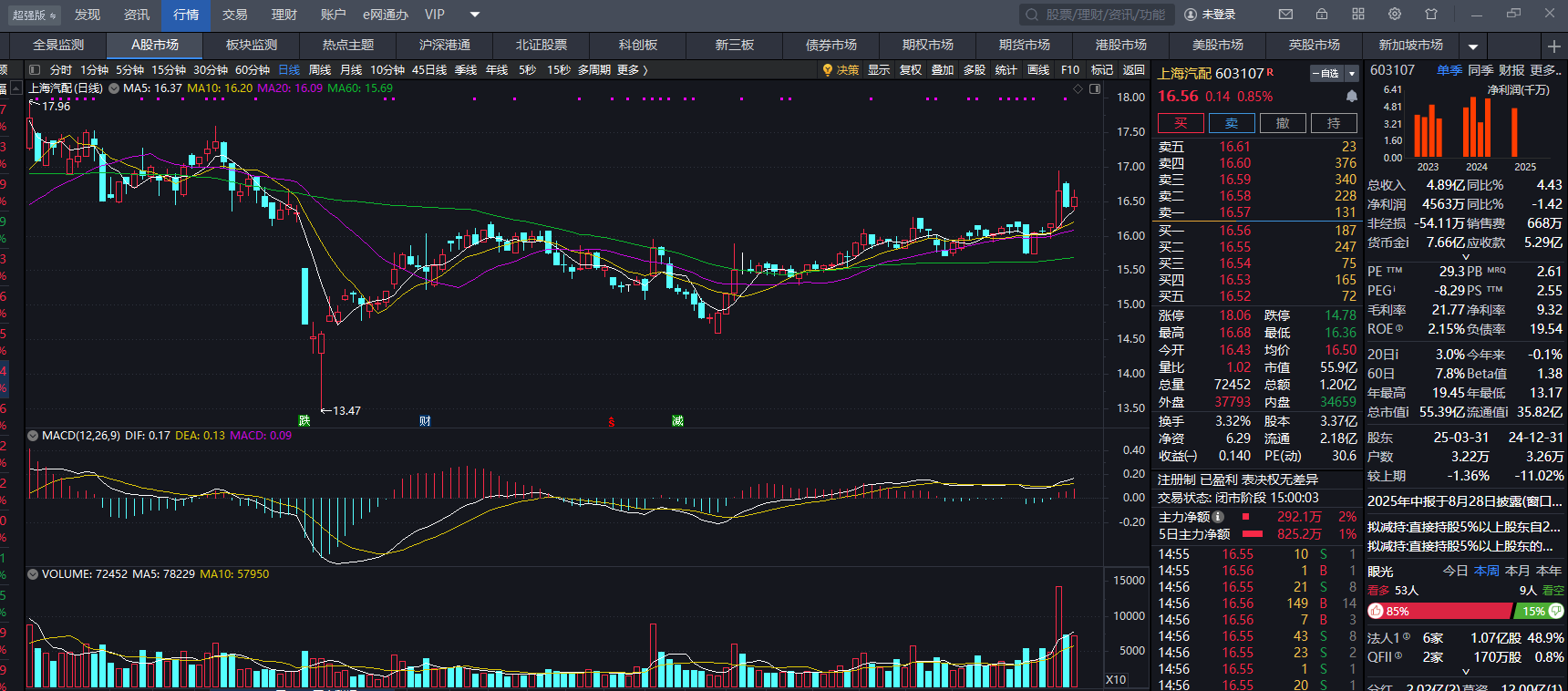Set a price alert with bell icon

[x=1352, y=96]
